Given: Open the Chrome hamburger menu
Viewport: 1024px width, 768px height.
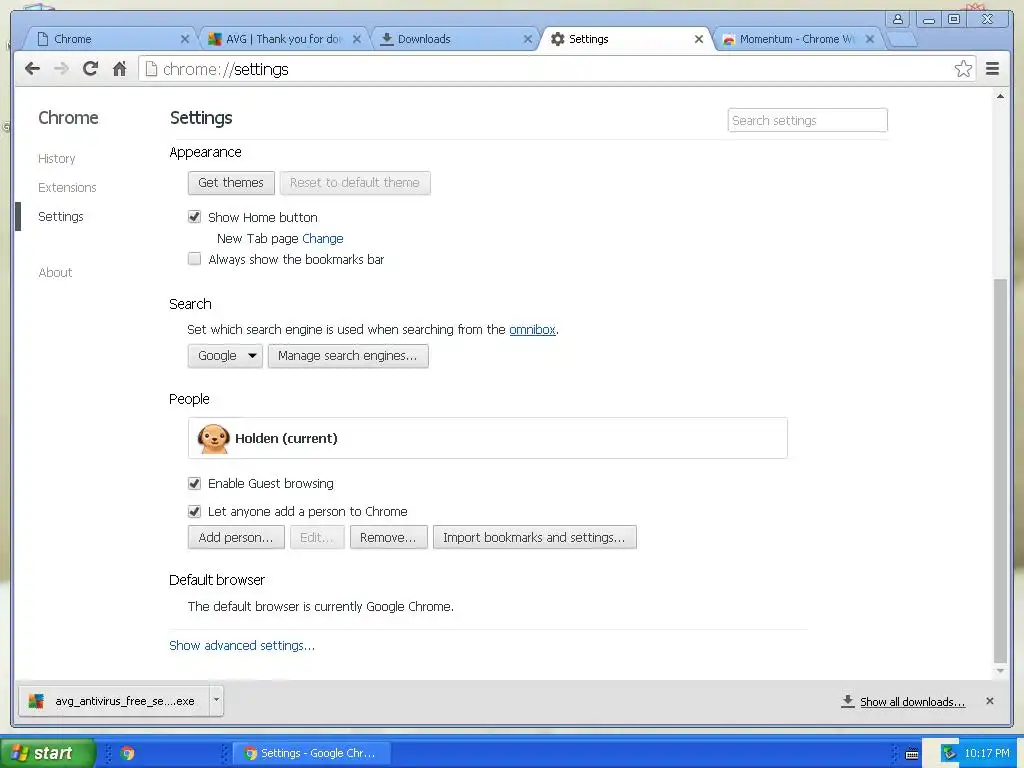Looking at the screenshot, I should point(992,69).
